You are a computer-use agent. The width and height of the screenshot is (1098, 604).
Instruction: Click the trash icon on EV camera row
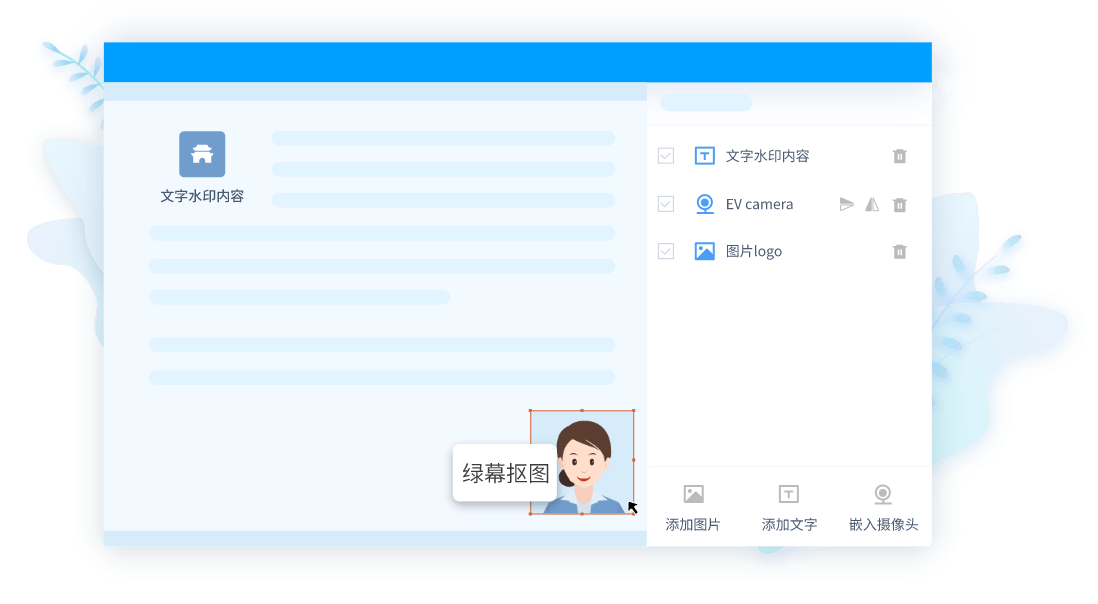(899, 203)
